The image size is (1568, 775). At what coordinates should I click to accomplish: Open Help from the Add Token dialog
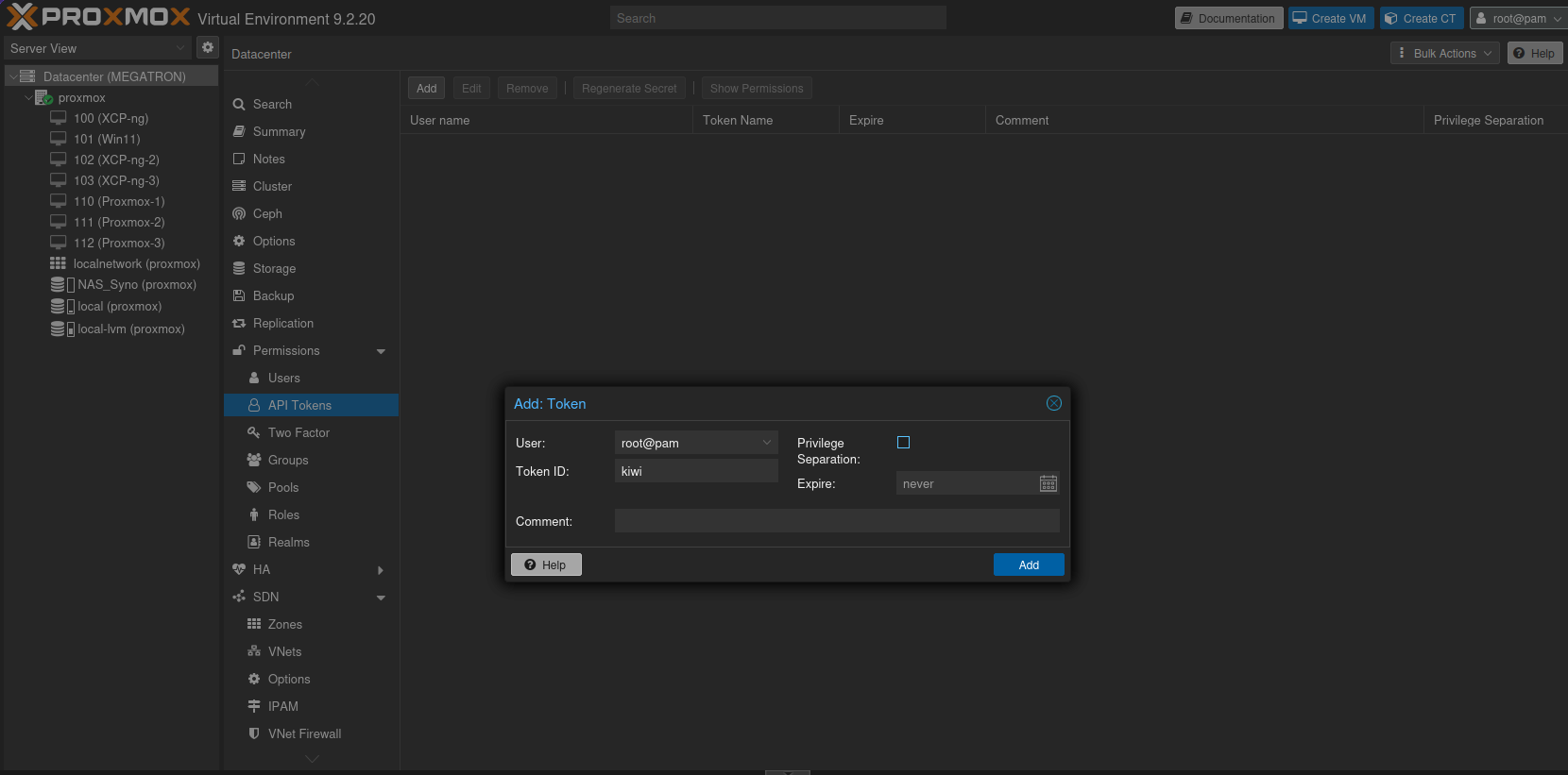[546, 564]
